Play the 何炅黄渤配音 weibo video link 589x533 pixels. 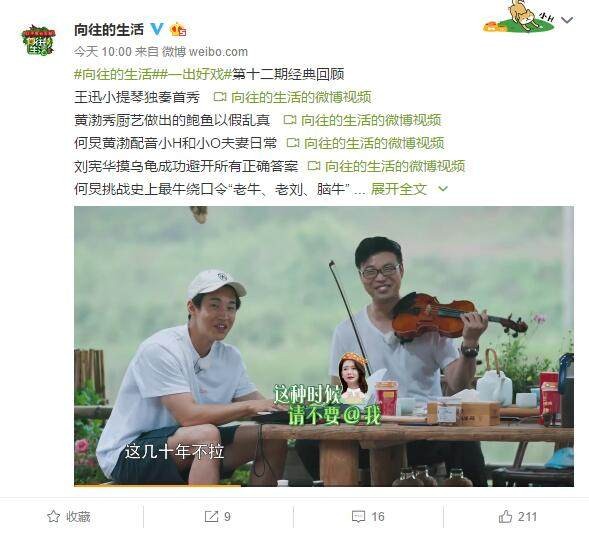click(365, 143)
